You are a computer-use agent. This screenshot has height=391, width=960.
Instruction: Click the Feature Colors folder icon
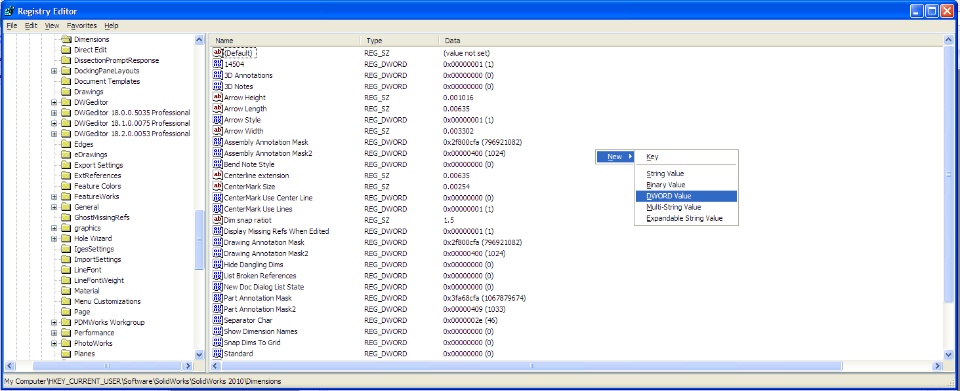click(66, 186)
